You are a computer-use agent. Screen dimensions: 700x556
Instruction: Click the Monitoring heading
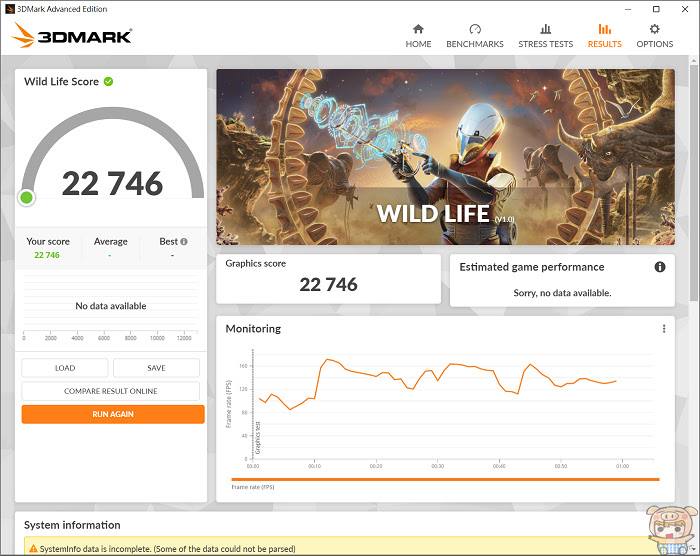coord(253,329)
